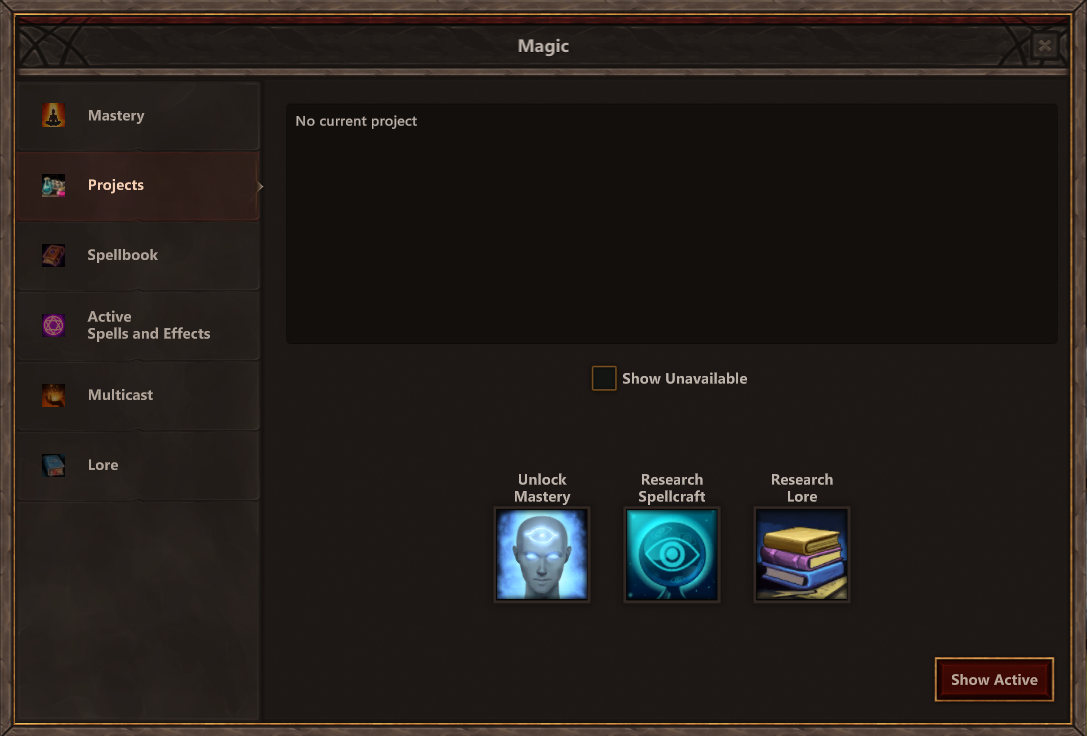Click the Spellbook book icon
The height and width of the screenshot is (736, 1087).
53,255
